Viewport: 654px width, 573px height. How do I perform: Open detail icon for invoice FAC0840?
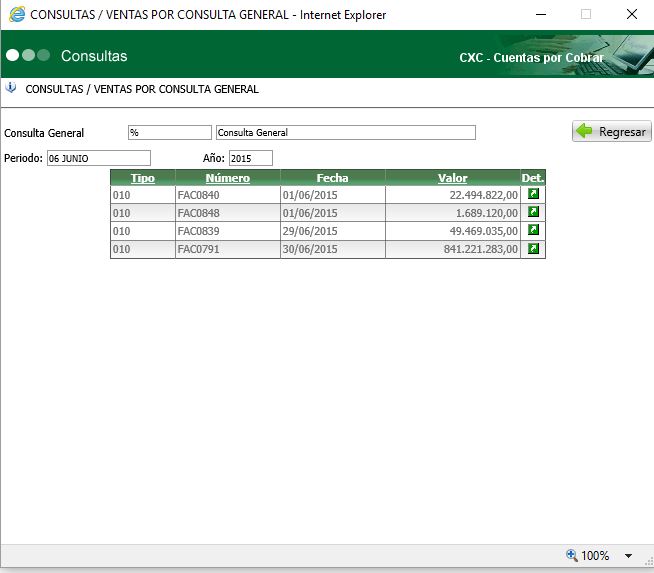[533, 194]
